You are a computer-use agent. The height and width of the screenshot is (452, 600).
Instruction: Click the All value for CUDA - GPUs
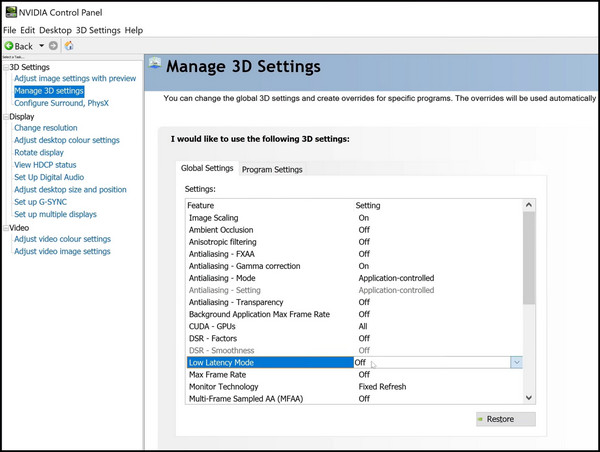coord(363,326)
